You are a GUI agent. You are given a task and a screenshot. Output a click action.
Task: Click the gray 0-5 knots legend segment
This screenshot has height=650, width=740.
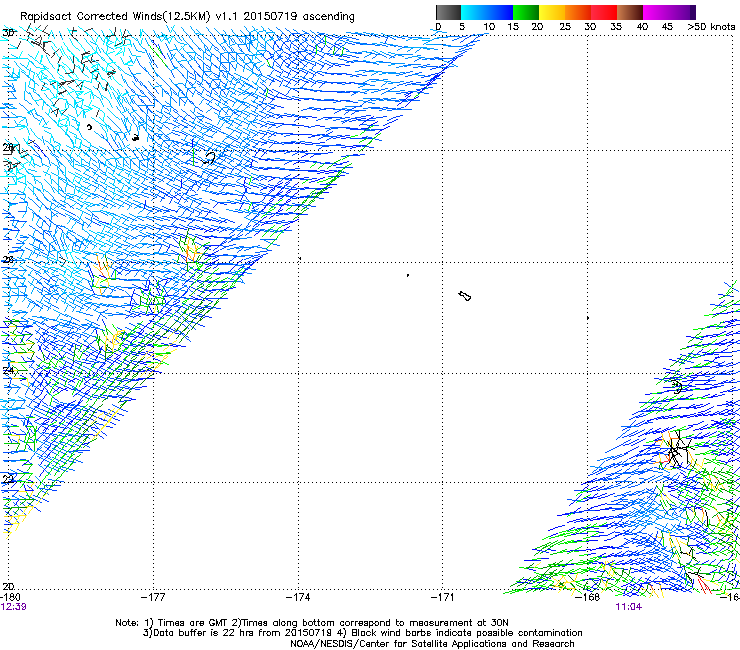click(448, 12)
